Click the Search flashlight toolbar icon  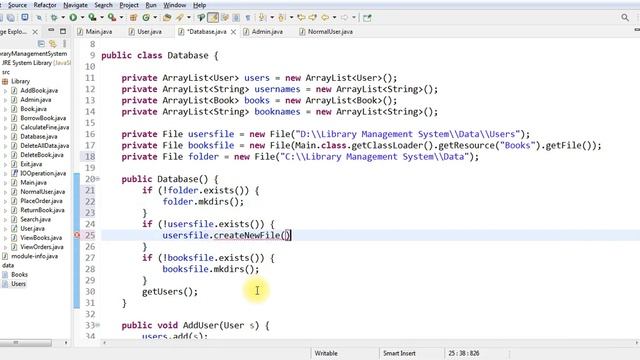pos(179,18)
